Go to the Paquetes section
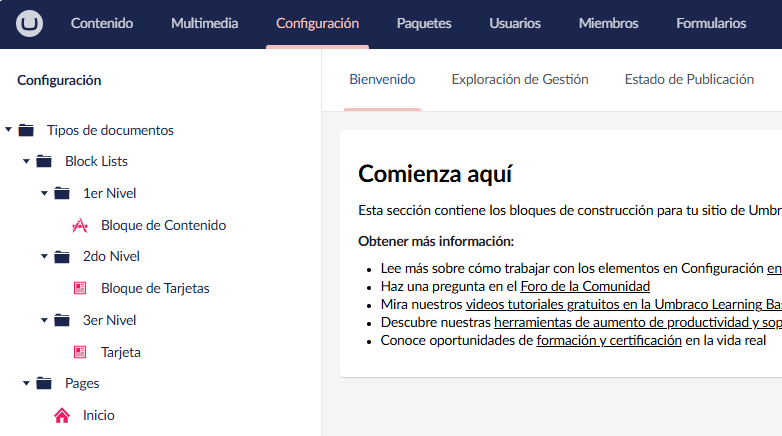782x436 pixels. 424,23
